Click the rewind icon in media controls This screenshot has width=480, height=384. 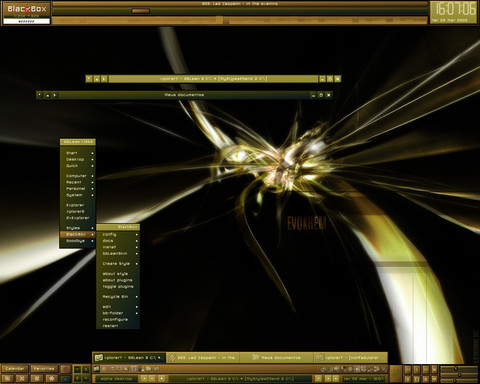408,370
